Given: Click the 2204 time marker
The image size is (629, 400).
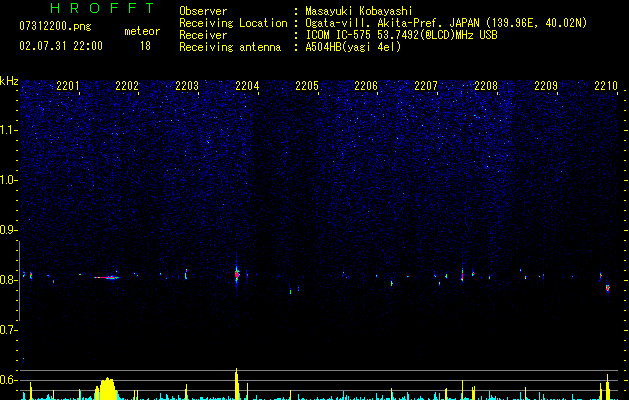Looking at the screenshot, I should click(247, 85).
